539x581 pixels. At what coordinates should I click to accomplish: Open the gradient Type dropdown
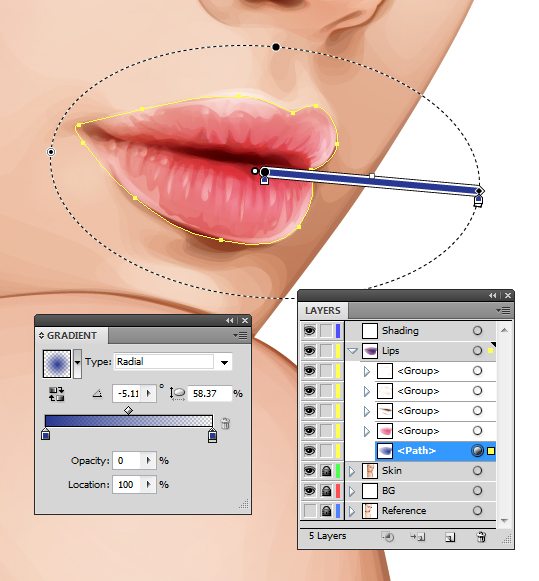[224, 362]
